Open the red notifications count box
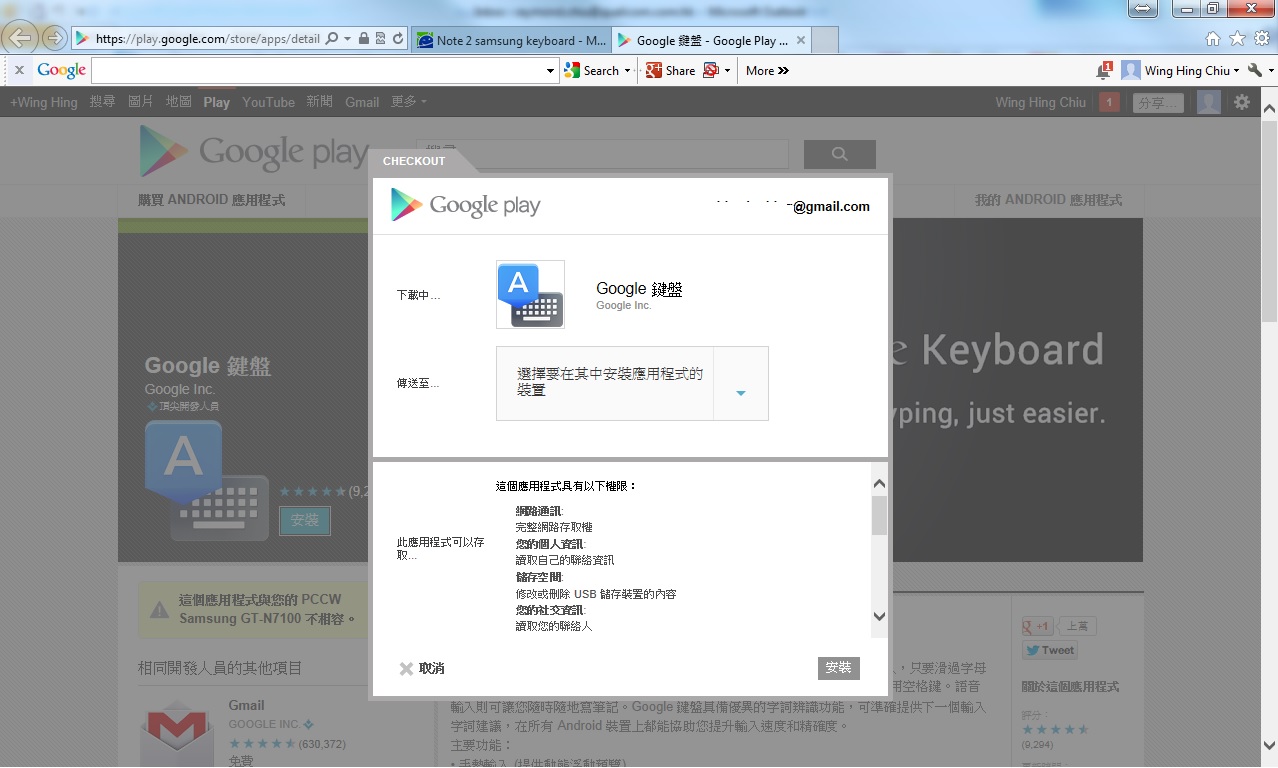1278x768 pixels. 1109,102
